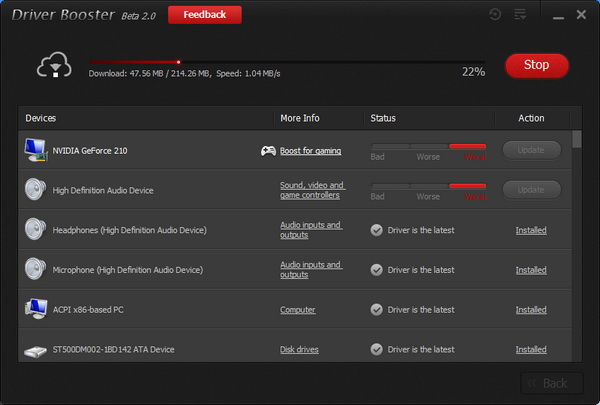Click the NVIDIA GeForce 210 display adapter icon
600x405 pixels.
(x=36, y=150)
